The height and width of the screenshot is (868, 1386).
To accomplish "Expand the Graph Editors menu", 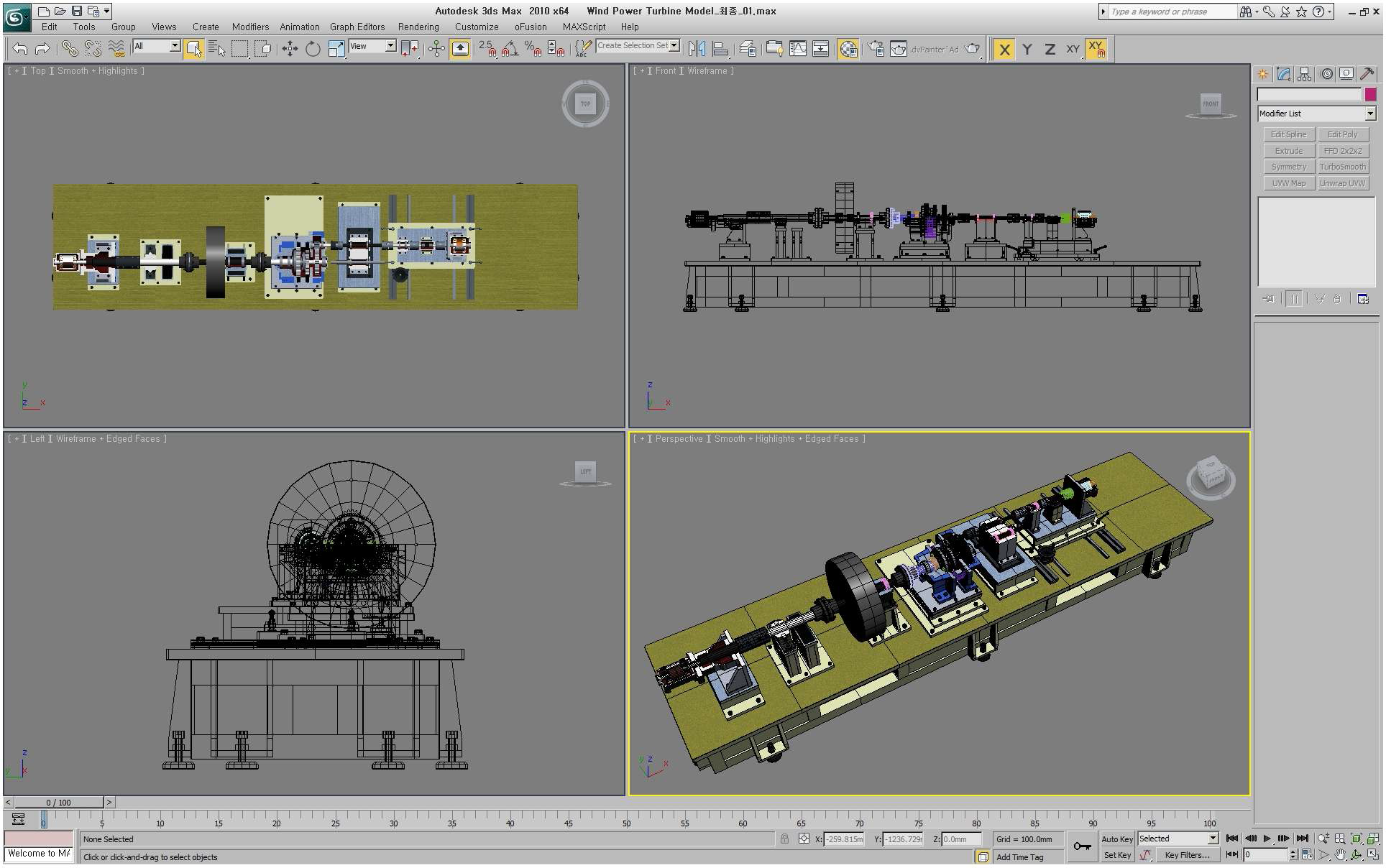I will click(358, 27).
